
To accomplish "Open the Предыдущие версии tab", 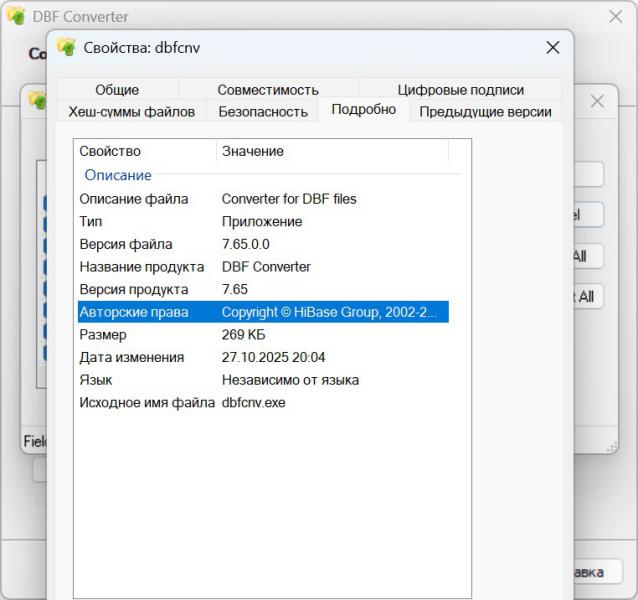I will pyautogui.click(x=485, y=111).
